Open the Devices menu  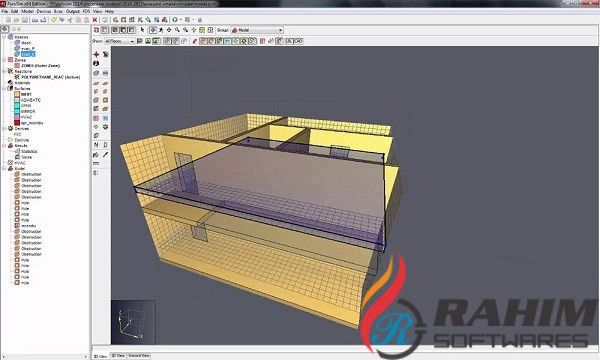pyautogui.click(x=44, y=11)
